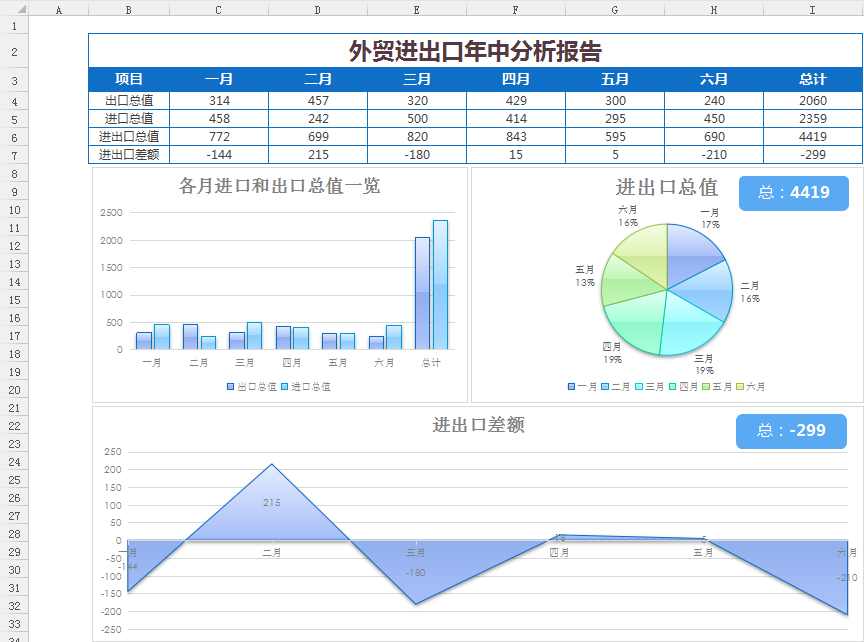The width and height of the screenshot is (864, 642).
Task: Select the pie chart title 进出口总值
Action: (x=666, y=187)
